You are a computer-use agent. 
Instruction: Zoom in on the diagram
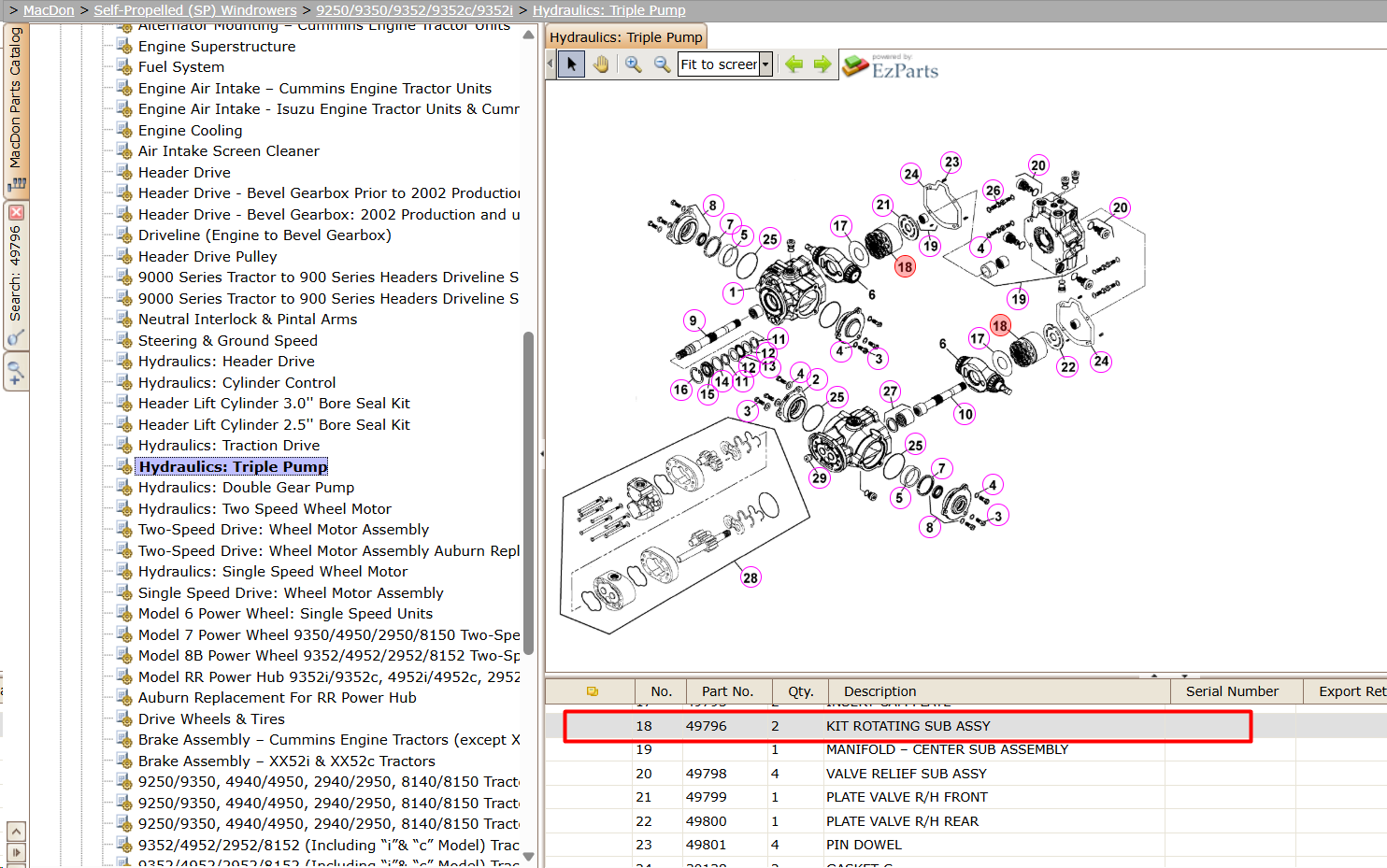tap(633, 64)
